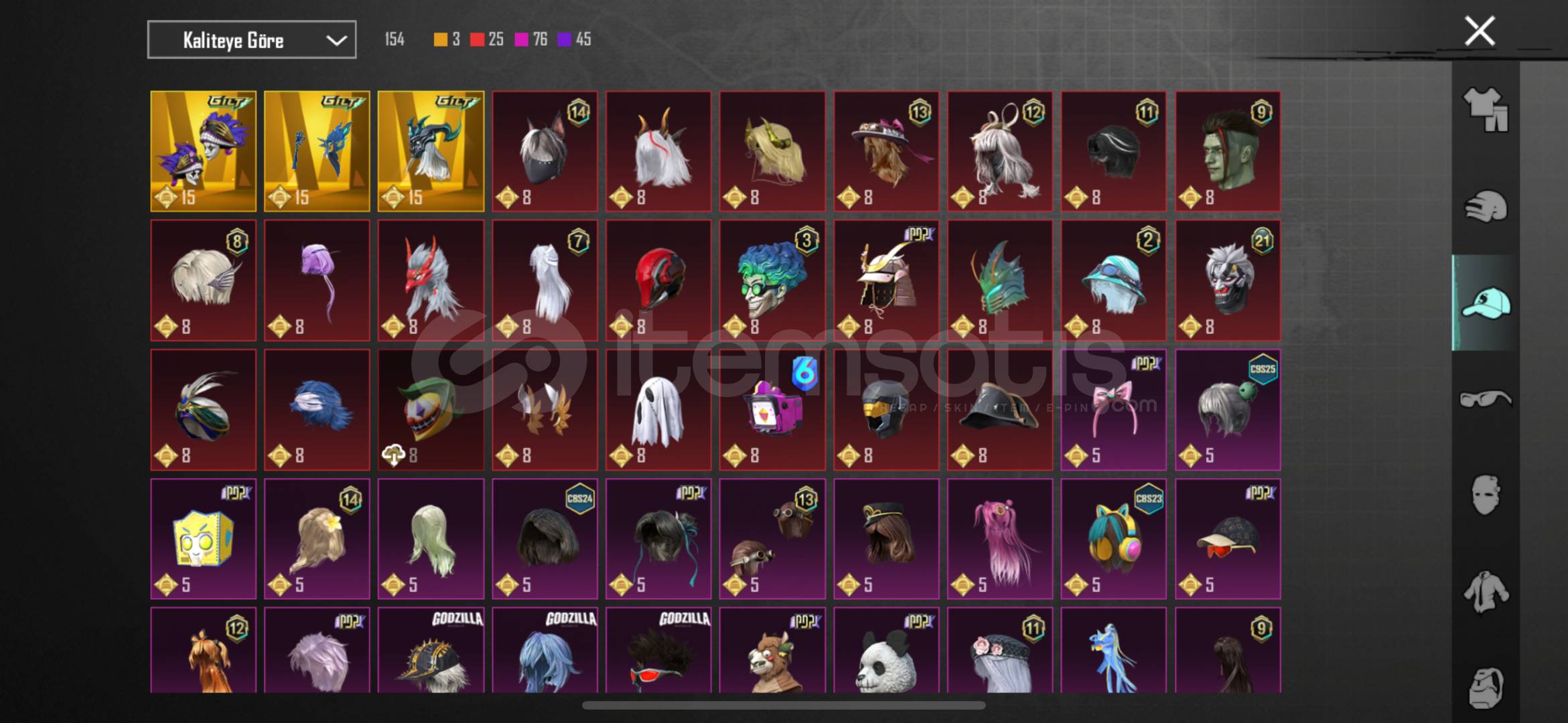Filter by pink quality count 76

coord(531,39)
